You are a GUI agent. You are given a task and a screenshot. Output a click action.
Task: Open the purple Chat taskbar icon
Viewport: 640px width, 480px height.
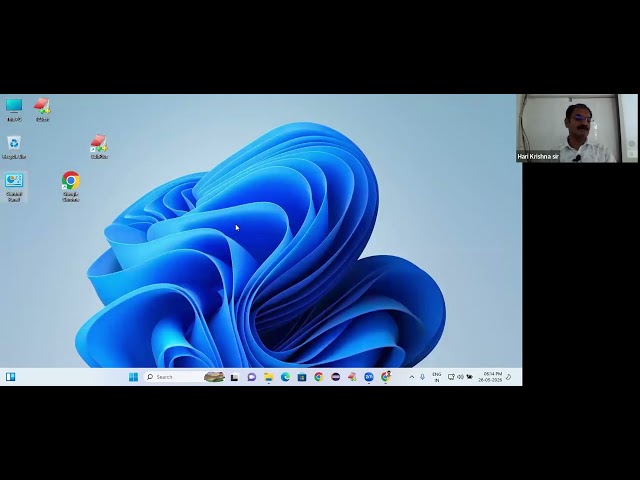[251, 377]
